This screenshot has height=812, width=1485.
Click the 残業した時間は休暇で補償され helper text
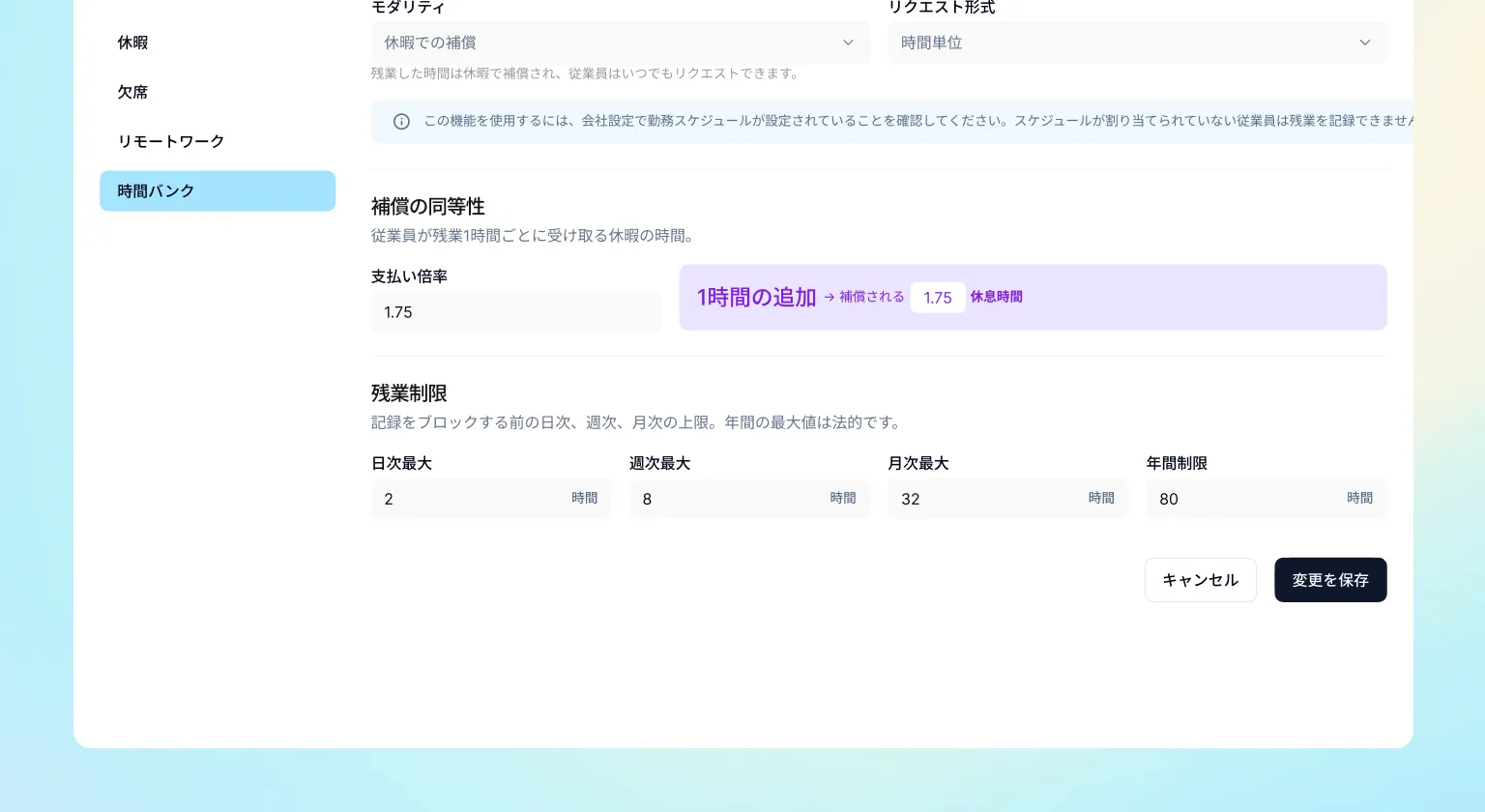click(587, 73)
